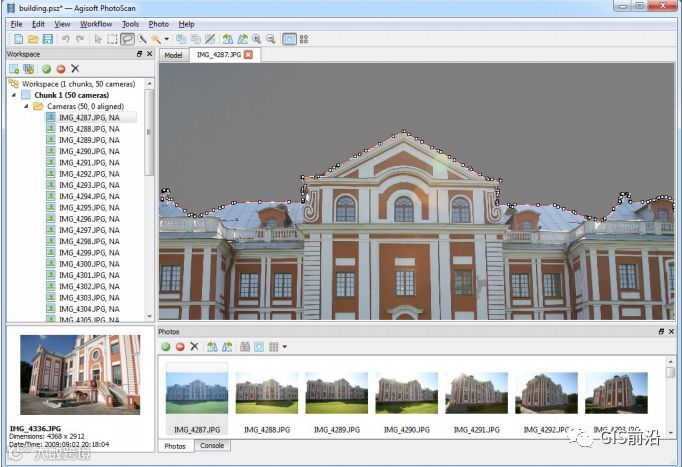Screen dimensions: 682x467
Task: Redo the last undone action
Action: click(80, 39)
